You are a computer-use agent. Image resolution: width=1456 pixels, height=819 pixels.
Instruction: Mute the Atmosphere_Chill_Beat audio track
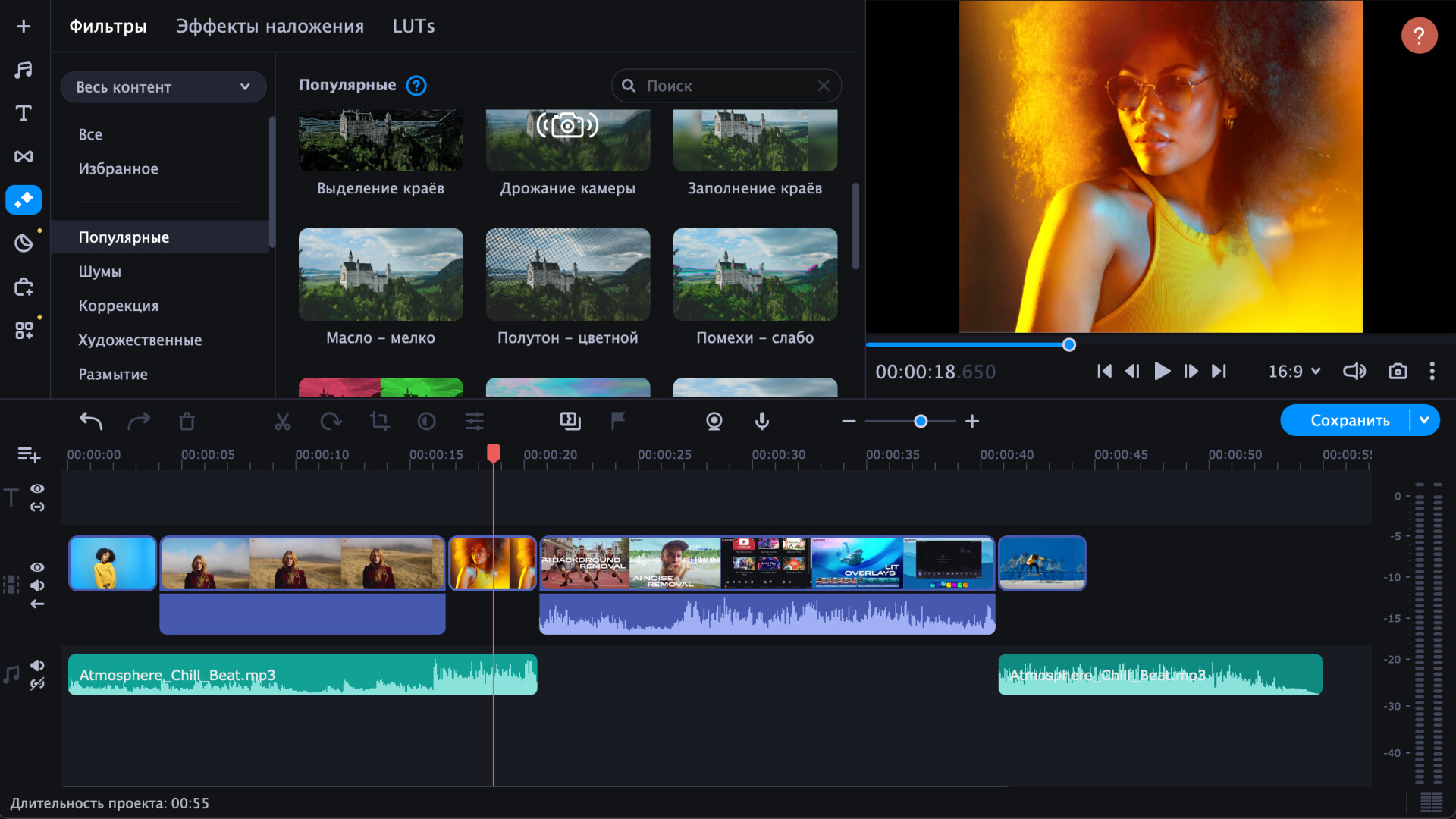(x=37, y=665)
